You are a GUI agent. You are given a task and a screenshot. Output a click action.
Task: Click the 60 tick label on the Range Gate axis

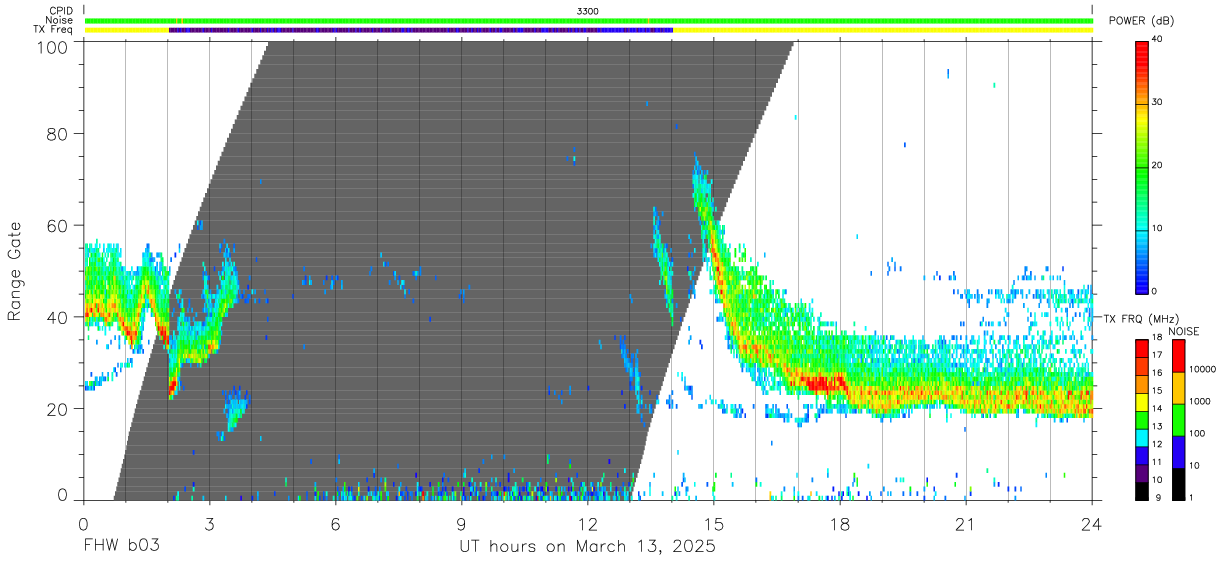57,225
